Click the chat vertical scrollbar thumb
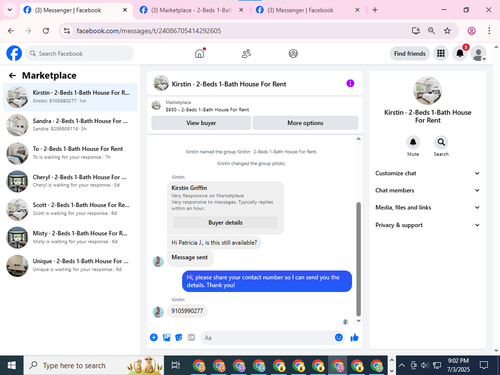The height and width of the screenshot is (375, 500). point(359,259)
